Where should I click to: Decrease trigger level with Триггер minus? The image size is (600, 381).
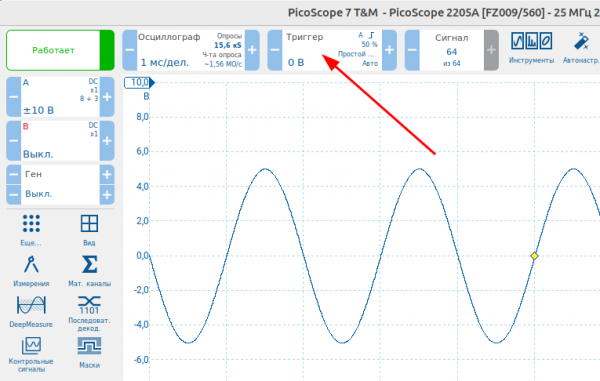pyautogui.click(x=275, y=50)
